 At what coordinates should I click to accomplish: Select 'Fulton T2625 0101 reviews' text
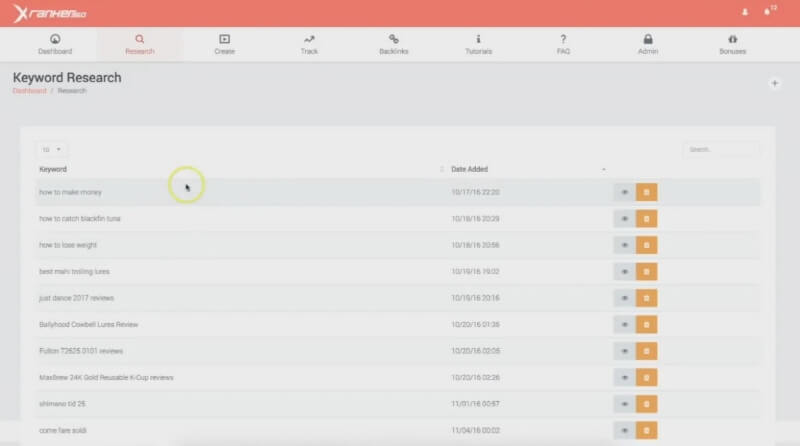(81, 351)
